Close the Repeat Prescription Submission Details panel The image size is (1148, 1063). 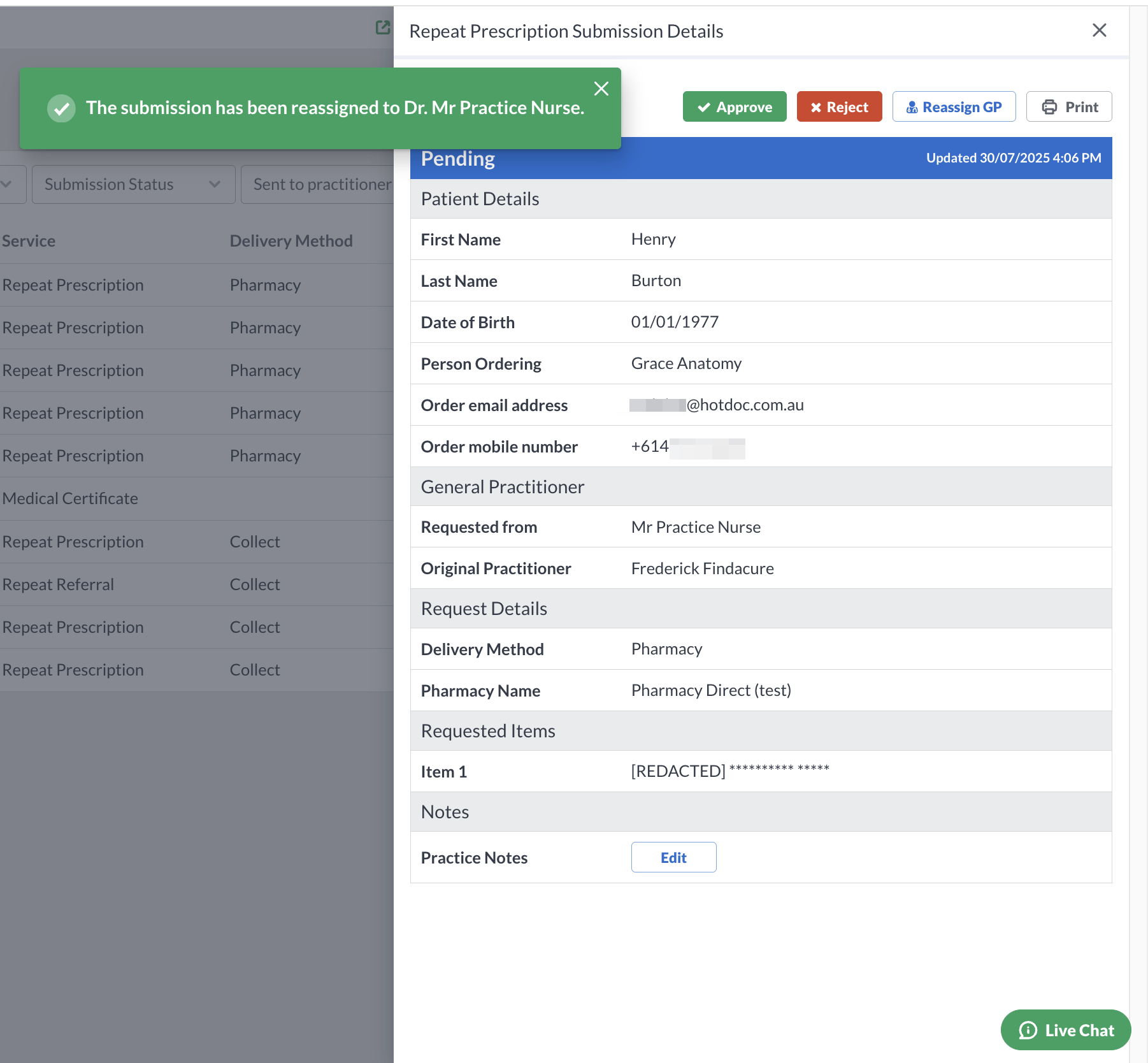pos(1099,31)
